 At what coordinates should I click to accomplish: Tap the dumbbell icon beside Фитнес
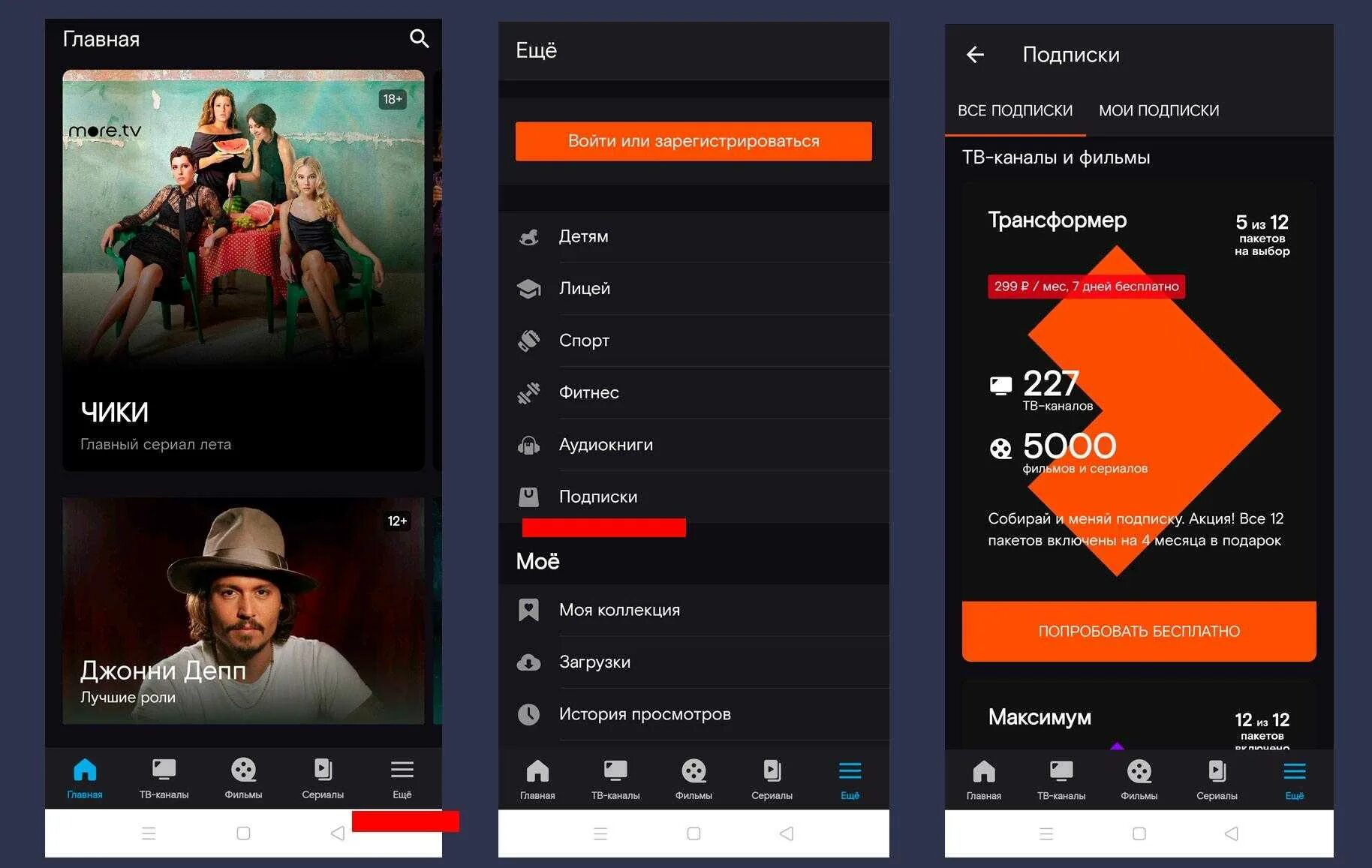coord(528,392)
